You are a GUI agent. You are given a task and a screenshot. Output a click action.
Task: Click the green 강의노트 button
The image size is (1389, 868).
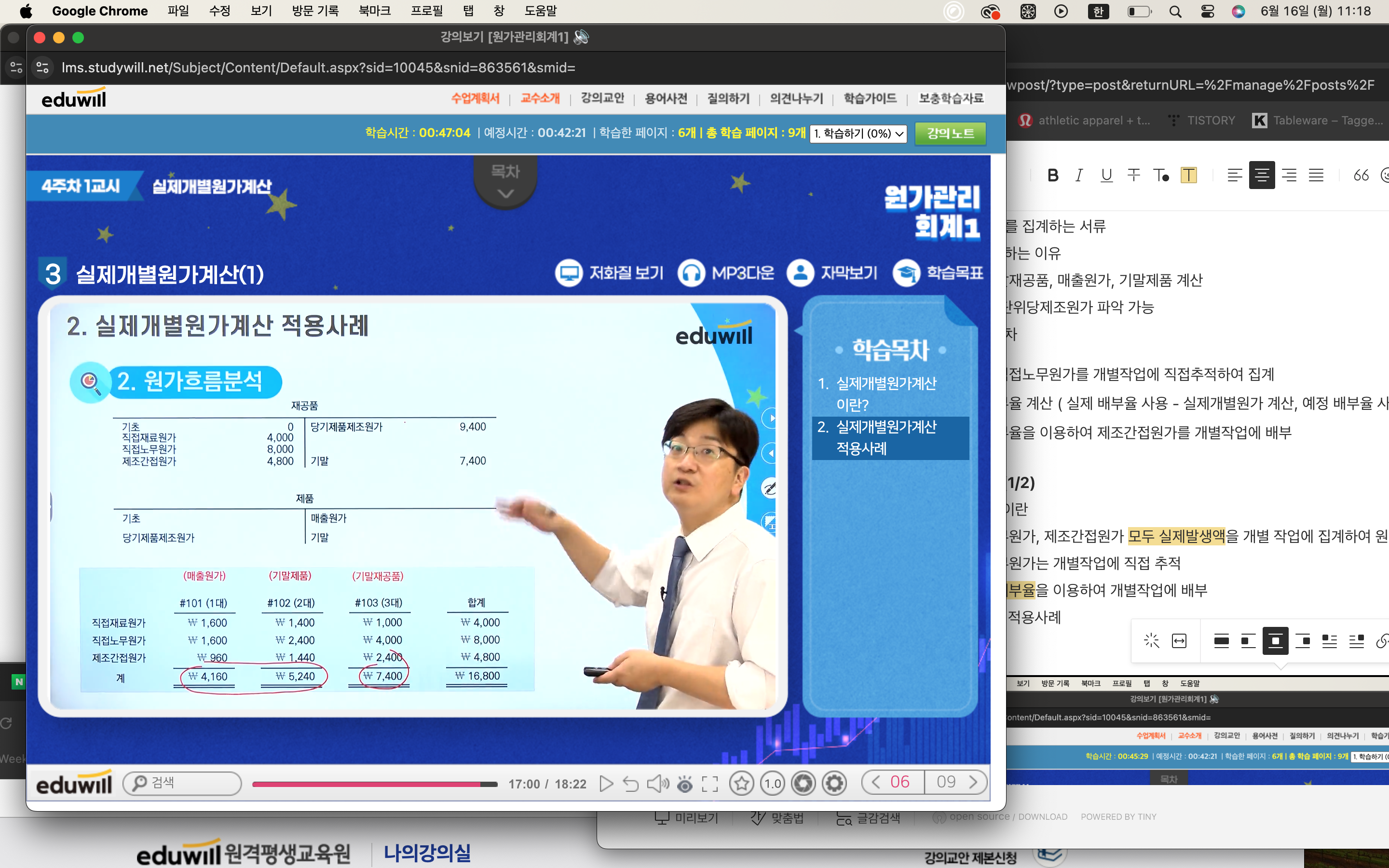coord(950,134)
